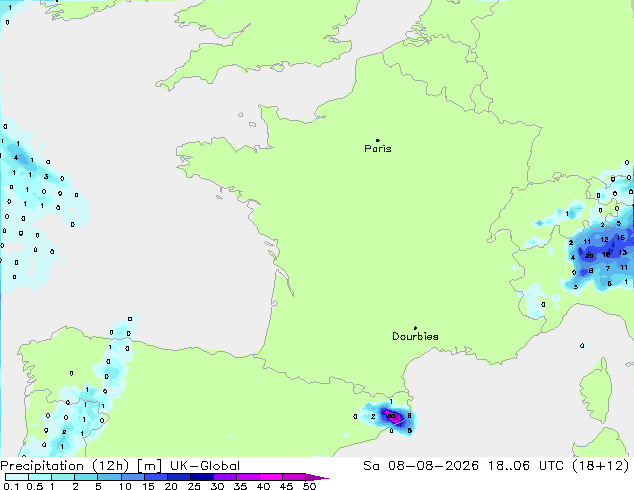Click the '13' precipitation value near the right edge

click(623, 253)
